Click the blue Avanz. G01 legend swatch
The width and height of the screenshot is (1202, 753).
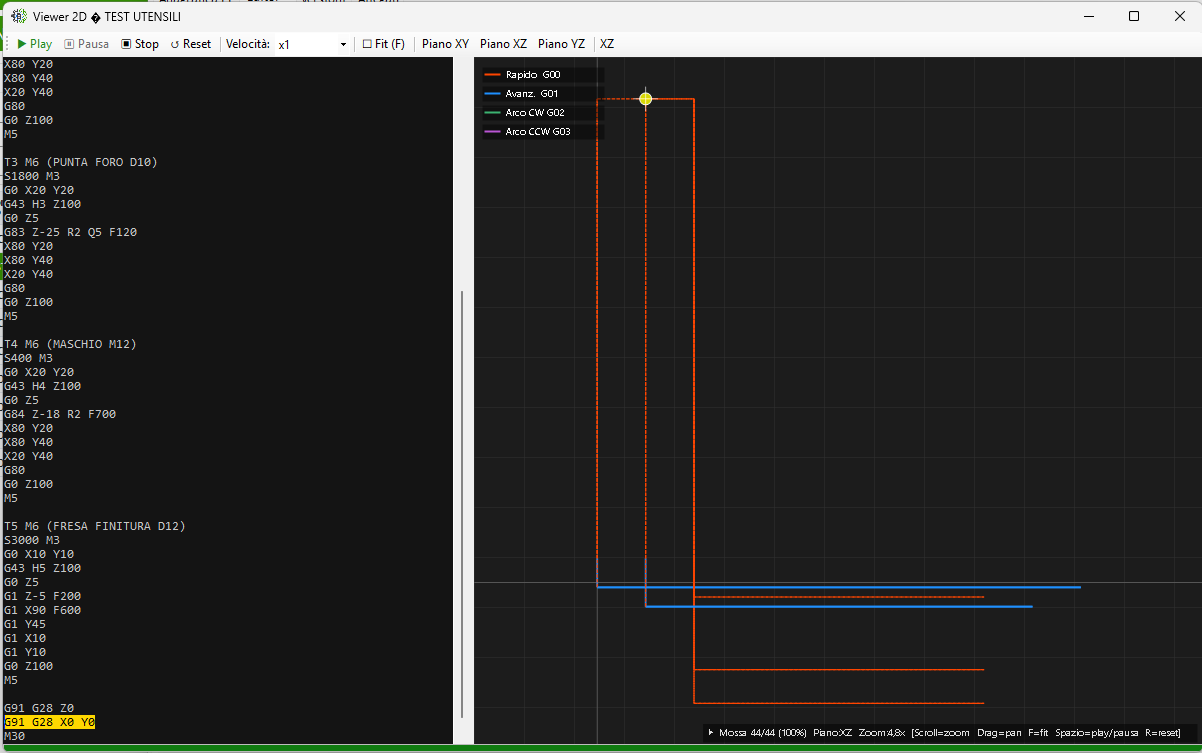click(492, 94)
